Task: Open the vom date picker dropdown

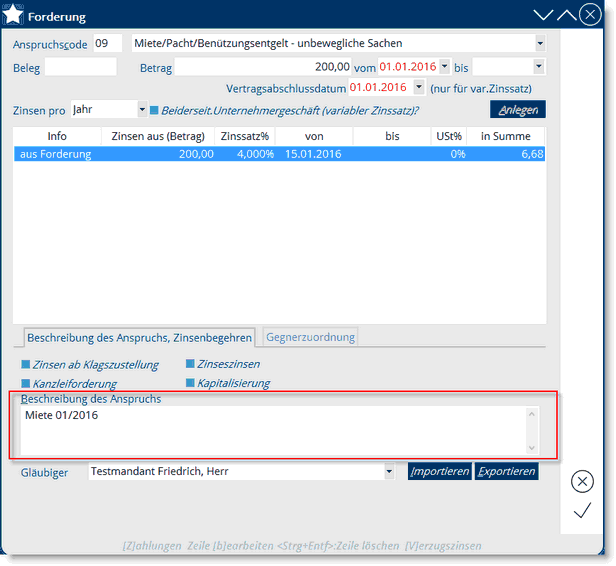Action: click(x=444, y=66)
